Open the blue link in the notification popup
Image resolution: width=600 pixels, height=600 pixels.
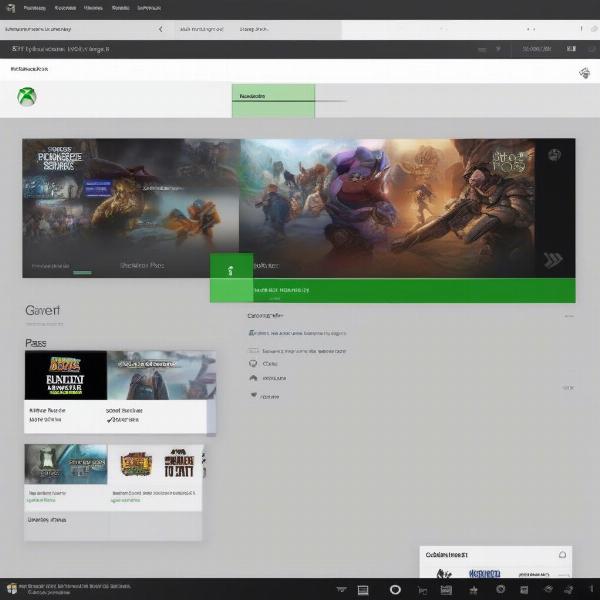tap(484, 574)
